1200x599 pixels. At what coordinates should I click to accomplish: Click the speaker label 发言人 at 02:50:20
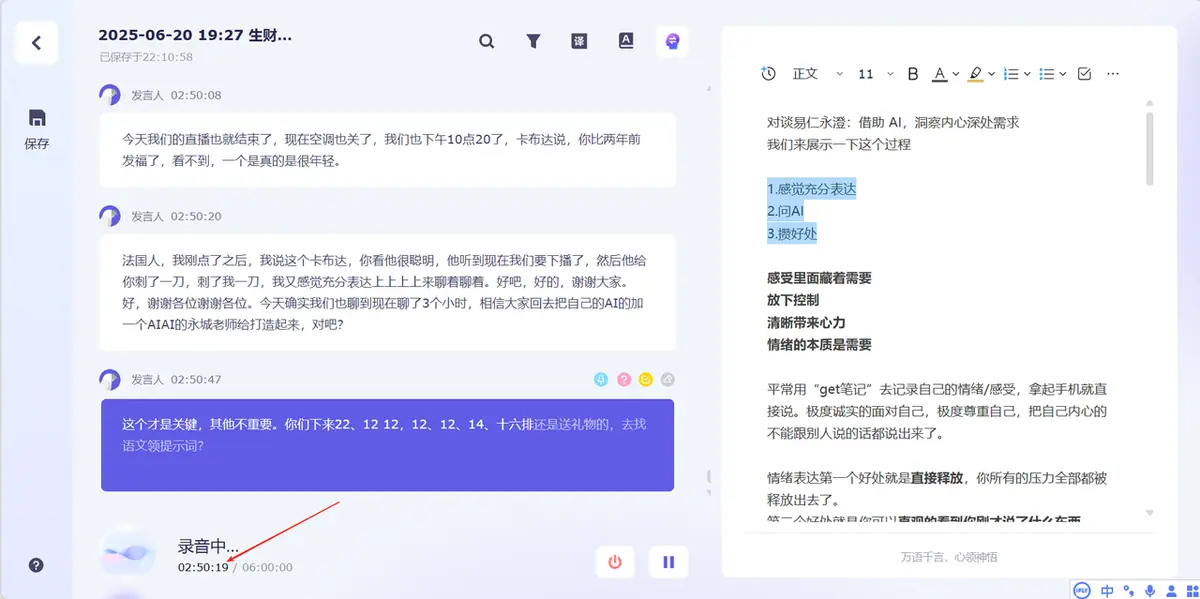pyautogui.click(x=146, y=216)
